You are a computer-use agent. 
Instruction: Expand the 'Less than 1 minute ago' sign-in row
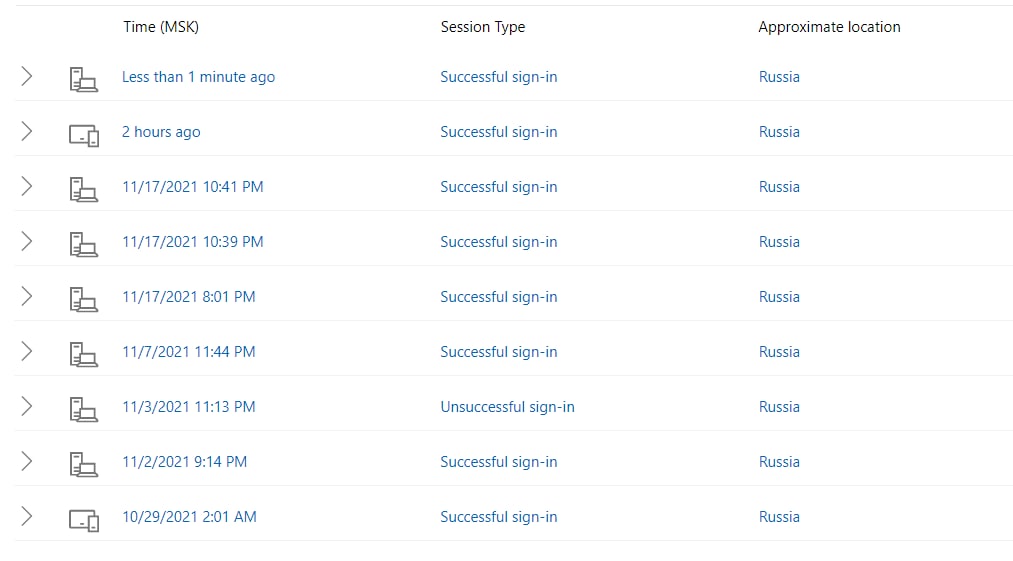(x=26, y=76)
